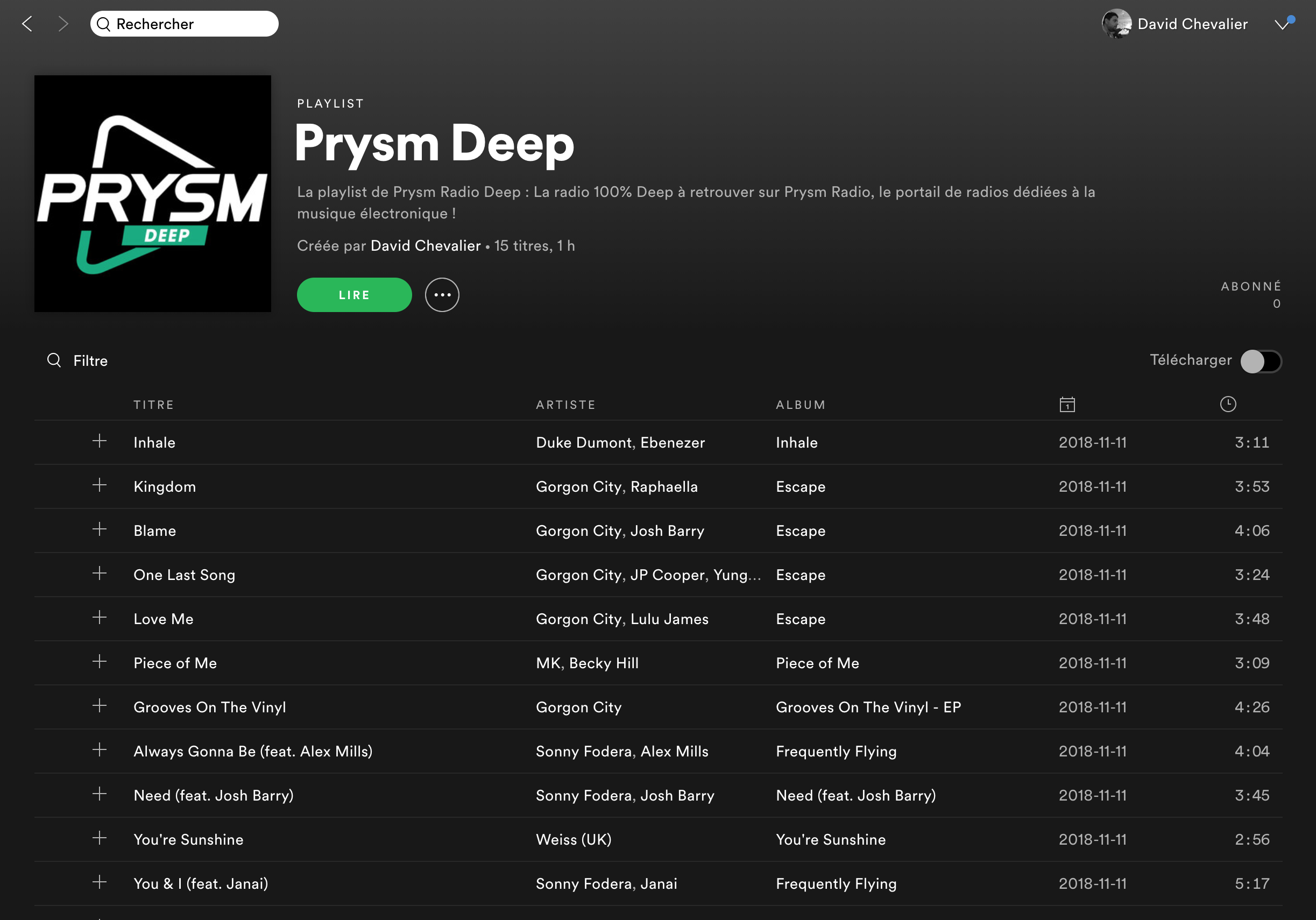Add Need (feat. Josh Barry) track with plus icon

click(100, 794)
